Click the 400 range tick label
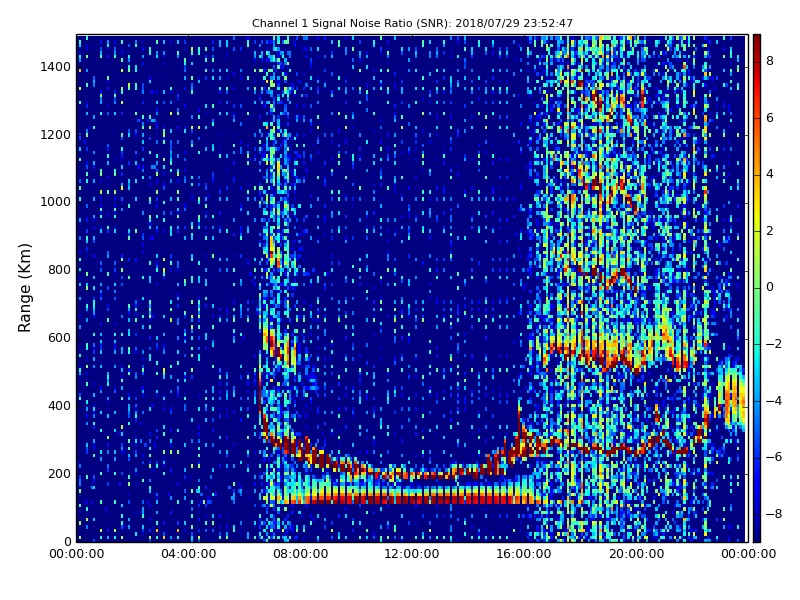The image size is (800, 600). tap(59, 406)
